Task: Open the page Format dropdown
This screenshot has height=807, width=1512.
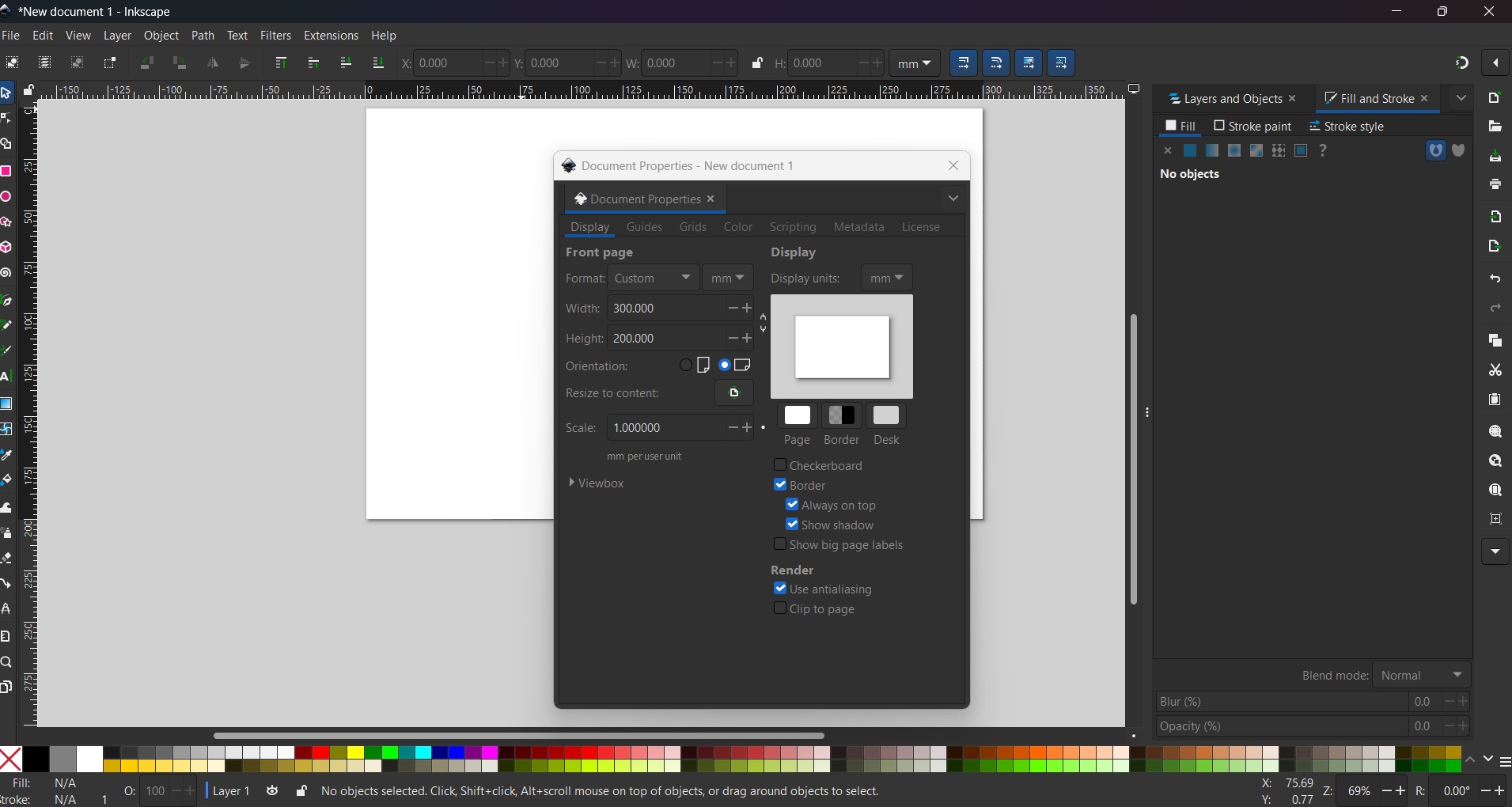Action: (654, 278)
